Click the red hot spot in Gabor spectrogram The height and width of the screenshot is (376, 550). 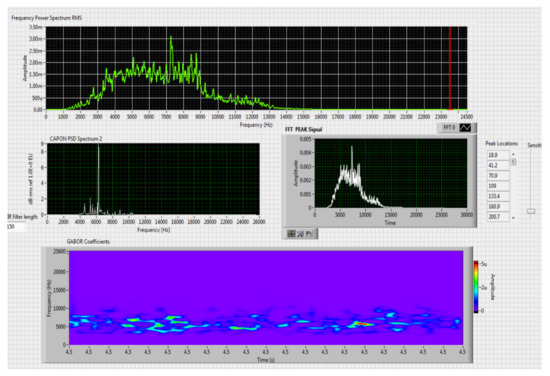[x=363, y=324]
